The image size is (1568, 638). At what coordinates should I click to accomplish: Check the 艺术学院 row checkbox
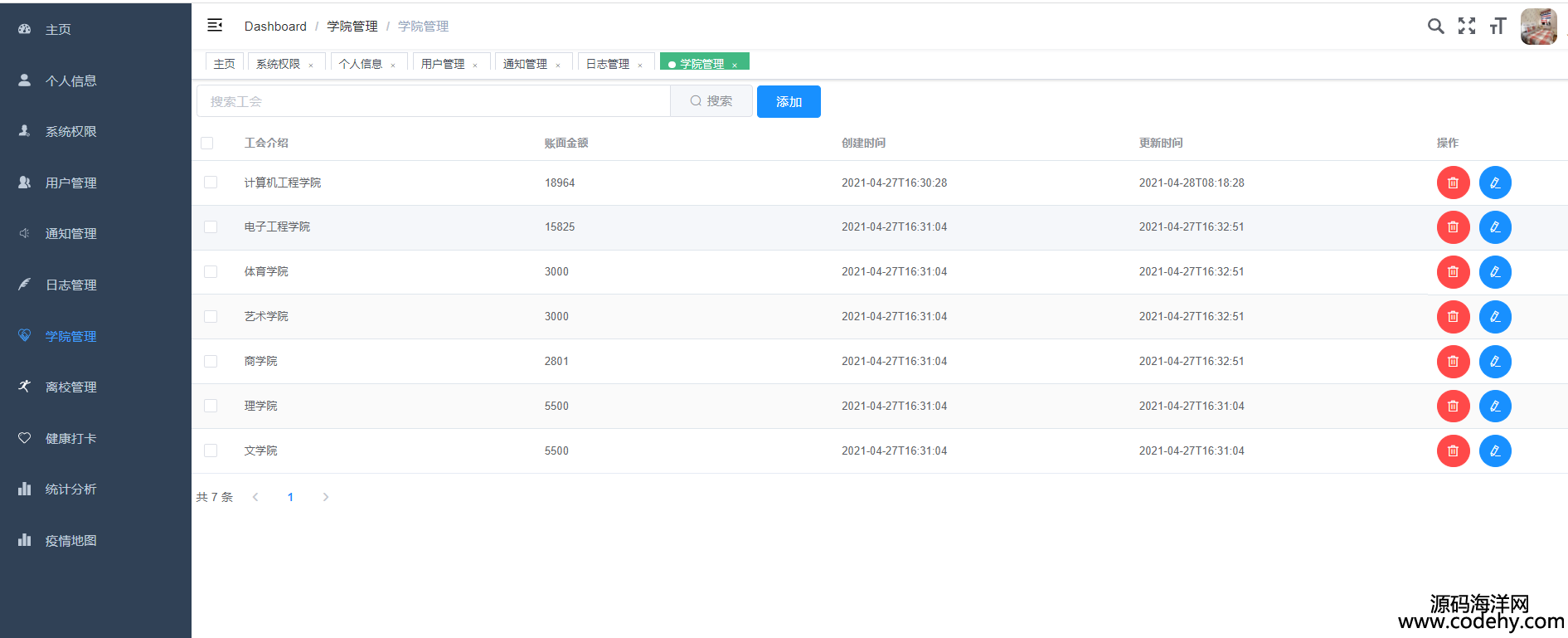tap(211, 317)
